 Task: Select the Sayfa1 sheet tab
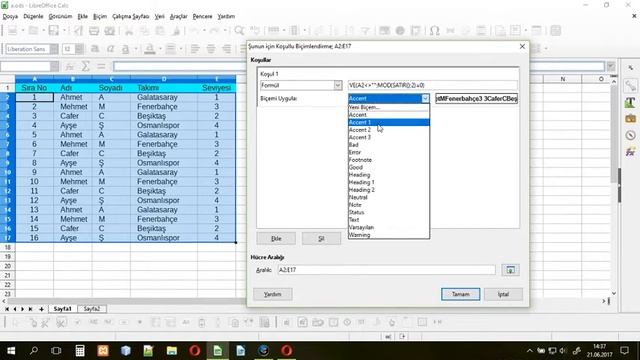click(x=63, y=309)
